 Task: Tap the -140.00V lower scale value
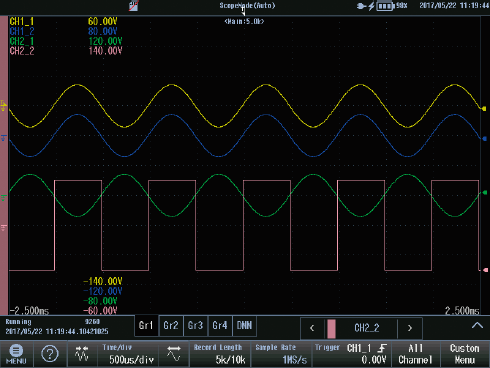click(103, 281)
